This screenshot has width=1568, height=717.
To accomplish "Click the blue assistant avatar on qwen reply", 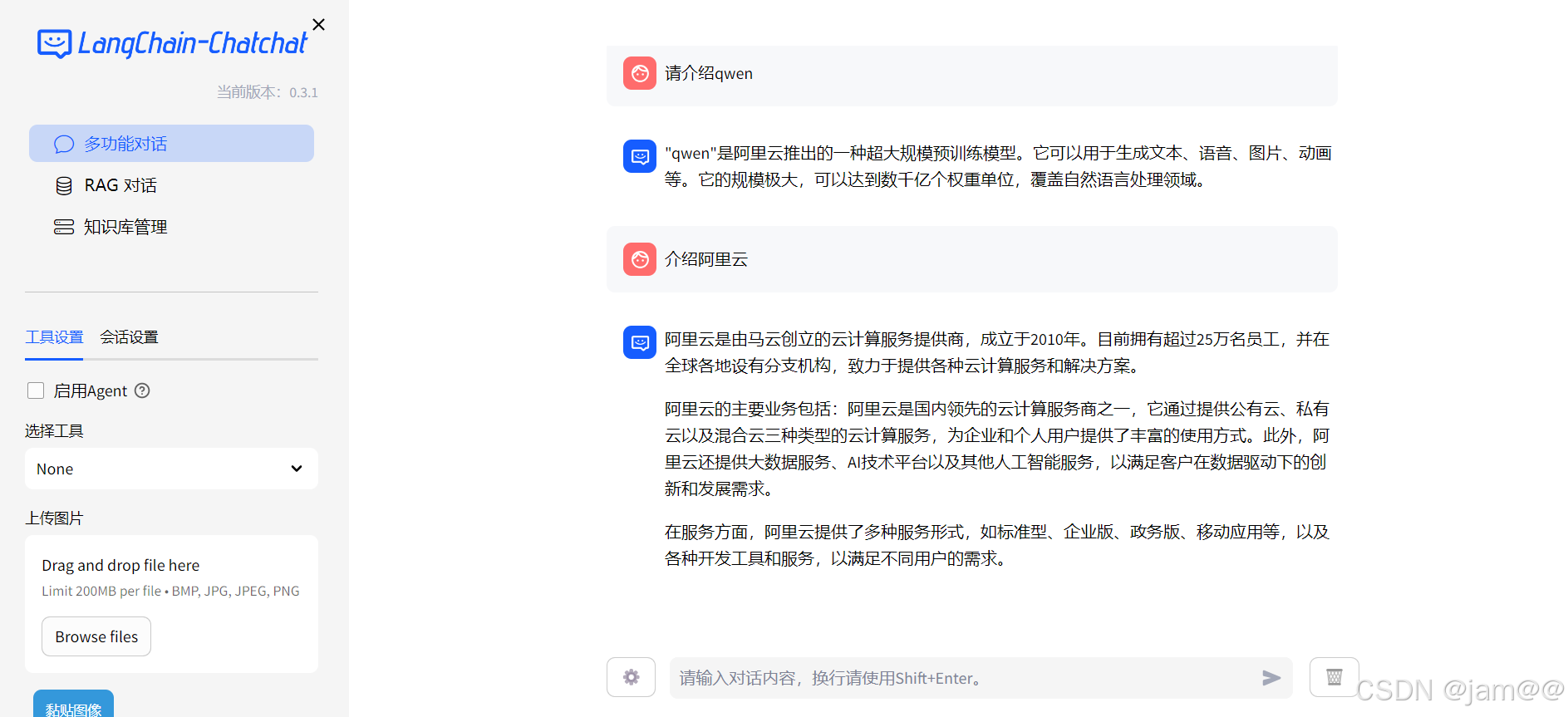I will pyautogui.click(x=639, y=156).
